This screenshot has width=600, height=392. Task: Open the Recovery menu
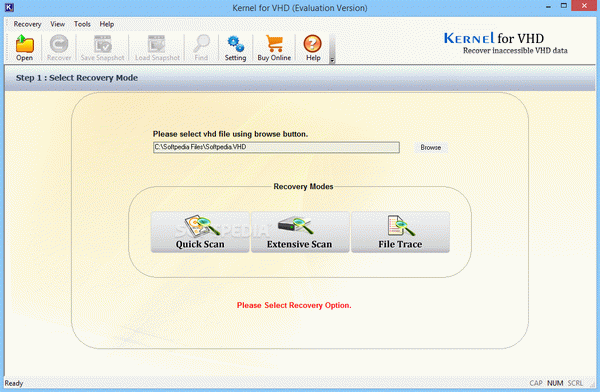pos(27,24)
